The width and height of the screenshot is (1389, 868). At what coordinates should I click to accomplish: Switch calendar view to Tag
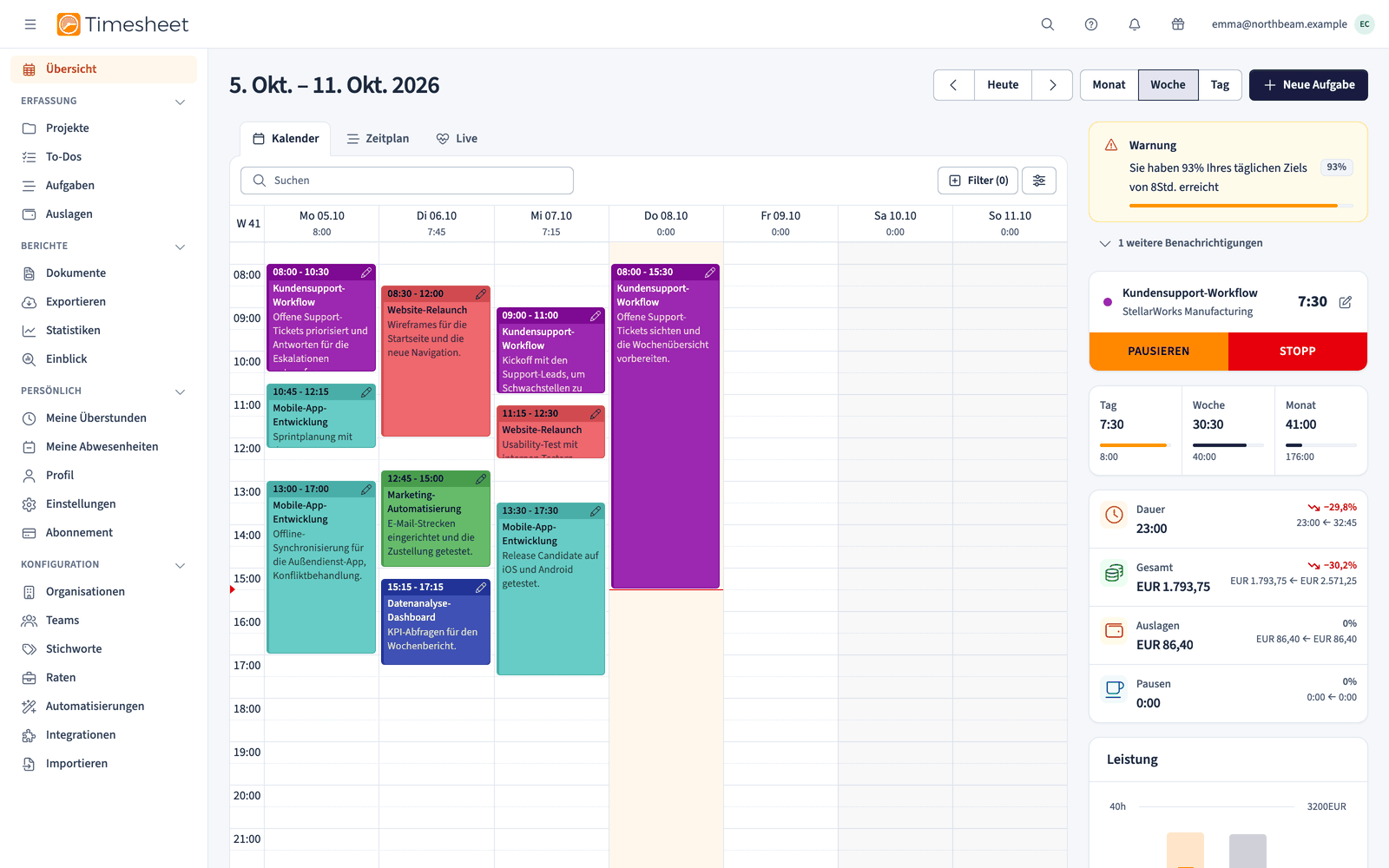click(x=1220, y=85)
